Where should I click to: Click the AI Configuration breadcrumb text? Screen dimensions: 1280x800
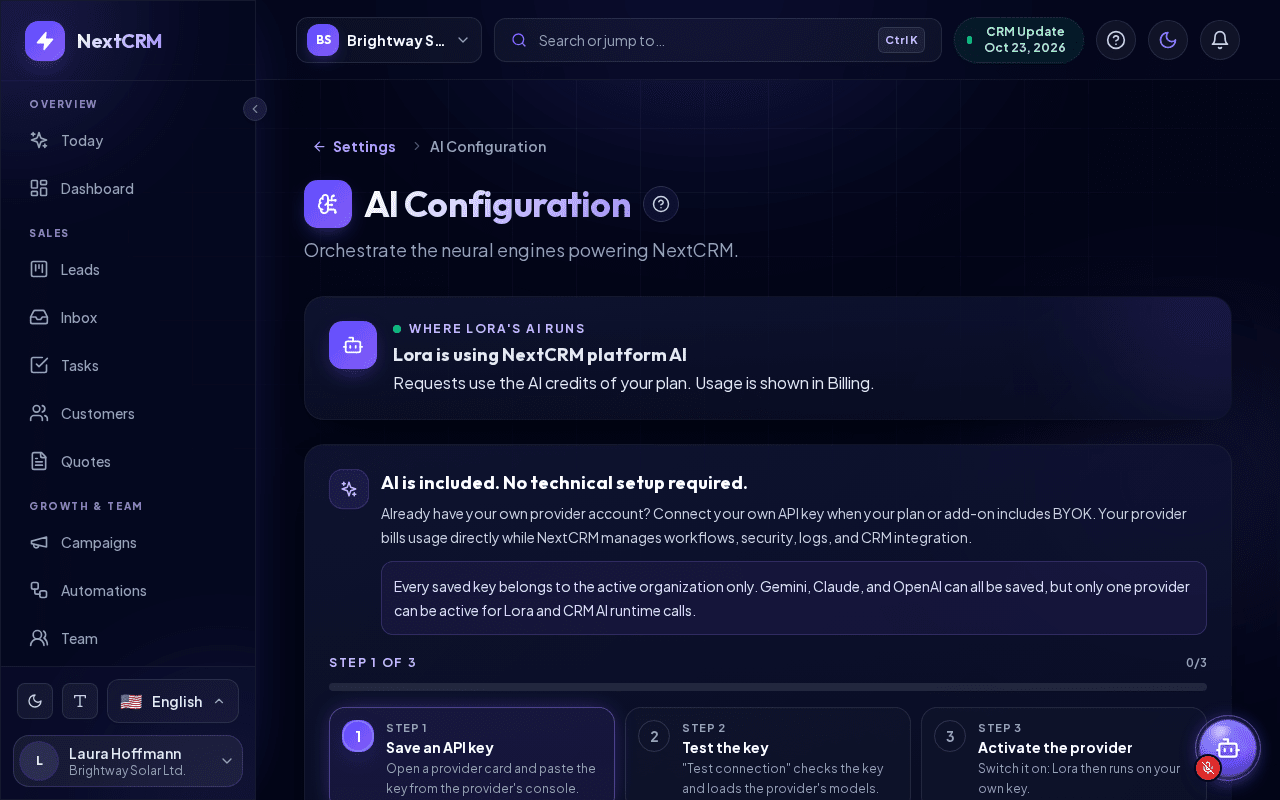(x=488, y=147)
